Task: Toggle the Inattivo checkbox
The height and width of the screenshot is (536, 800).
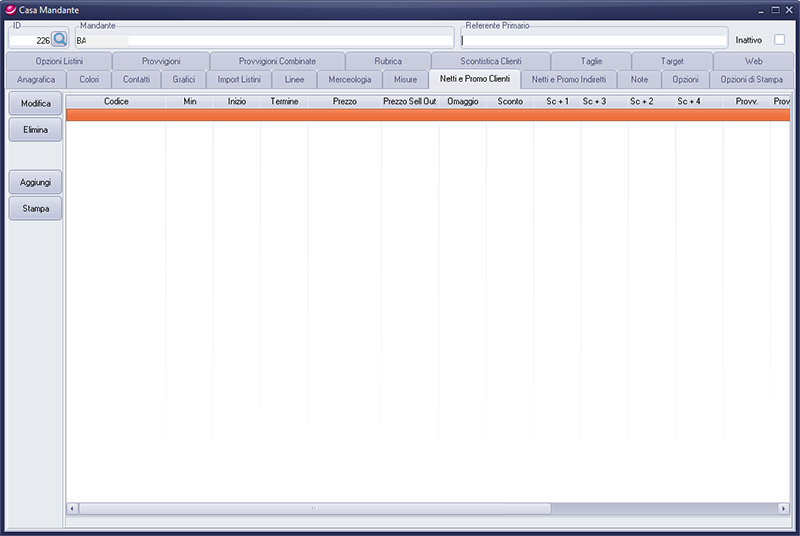Action: pos(779,40)
